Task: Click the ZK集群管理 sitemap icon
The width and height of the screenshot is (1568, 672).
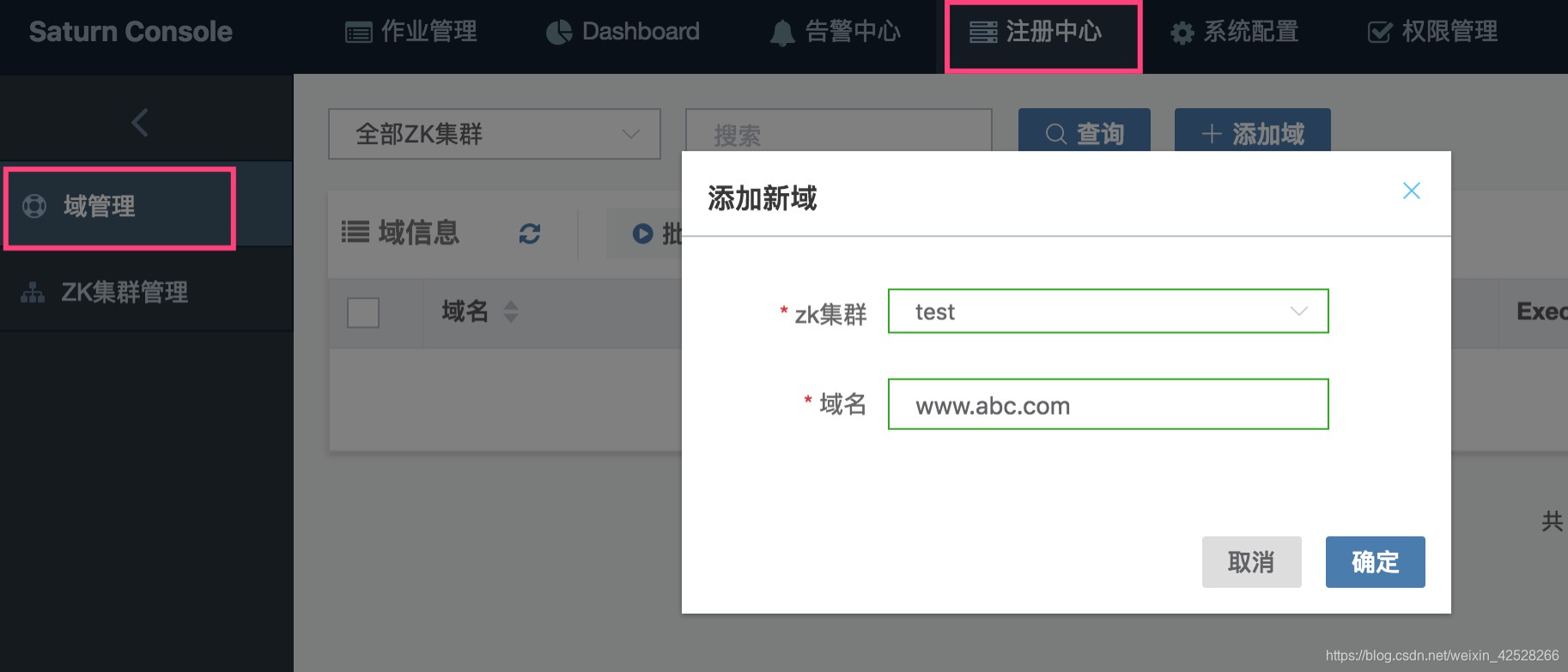Action: [x=33, y=293]
